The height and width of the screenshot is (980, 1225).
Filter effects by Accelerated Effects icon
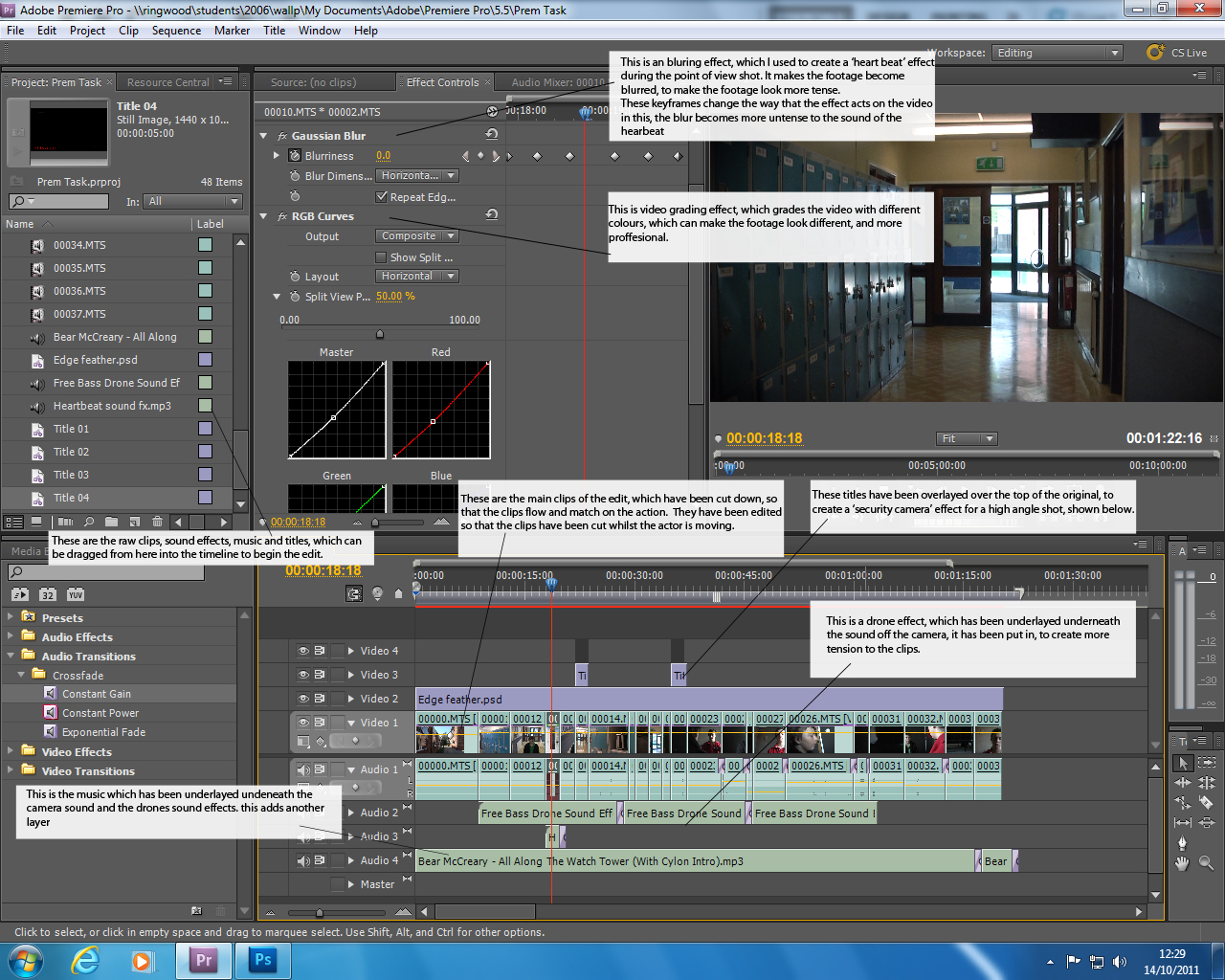coord(20,594)
